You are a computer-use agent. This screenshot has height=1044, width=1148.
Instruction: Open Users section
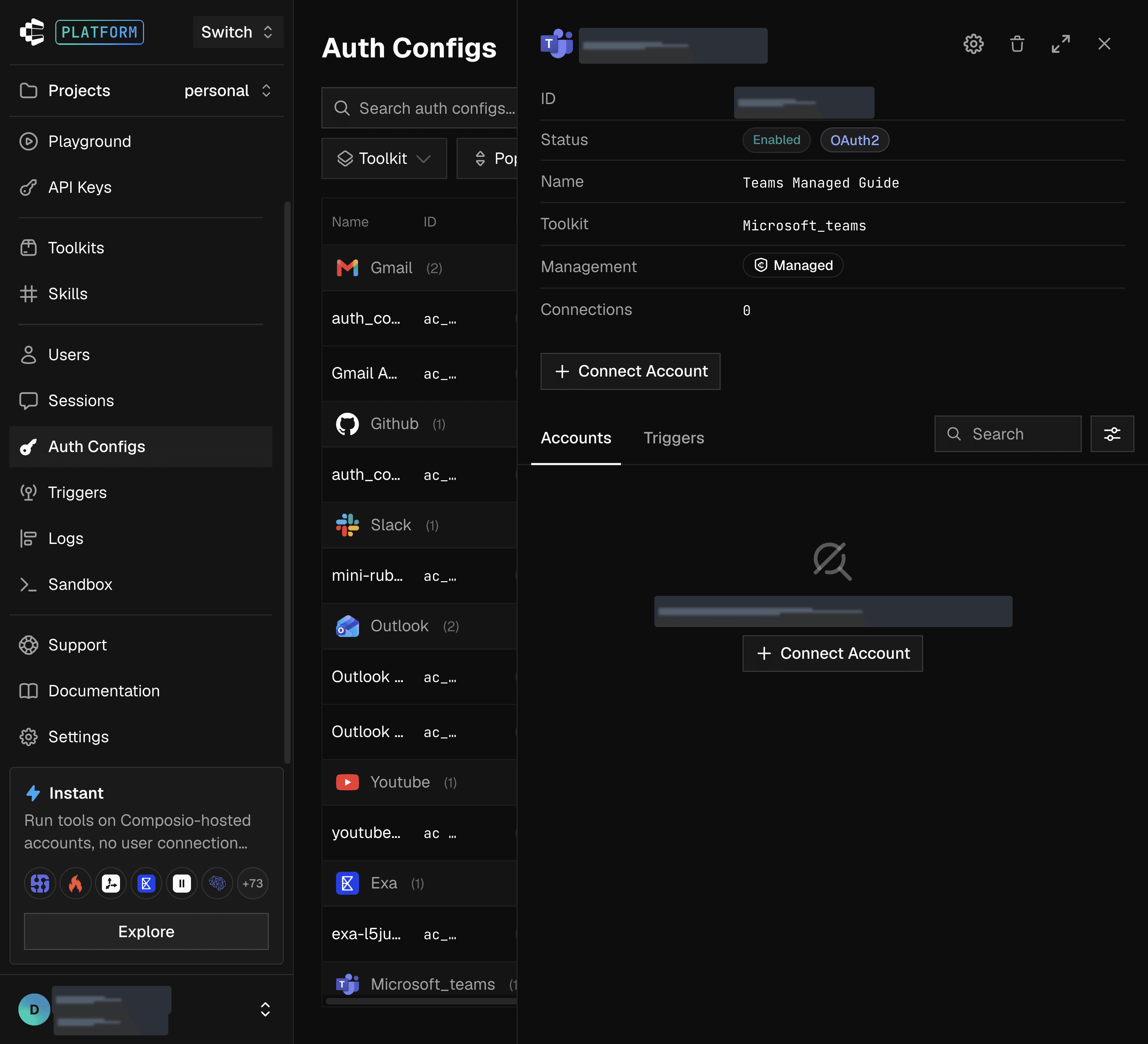tap(141, 355)
